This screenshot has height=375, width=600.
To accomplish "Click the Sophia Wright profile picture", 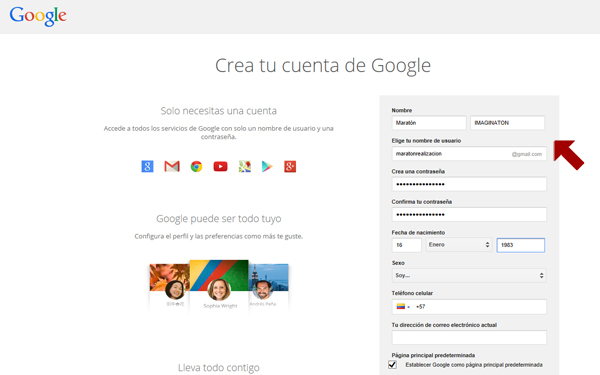I will pos(219,290).
